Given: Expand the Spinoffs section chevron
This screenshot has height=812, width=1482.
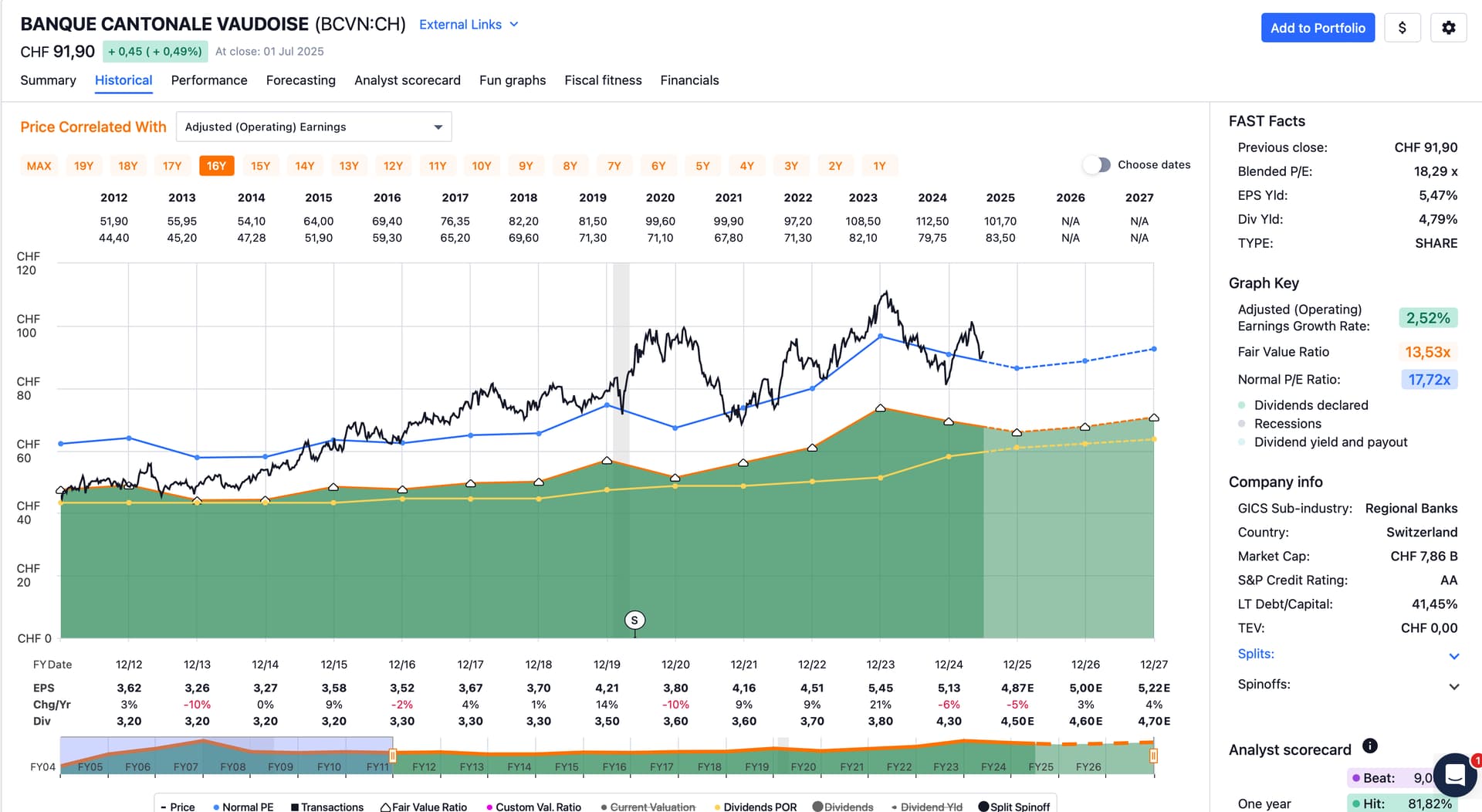Looking at the screenshot, I should click(x=1454, y=686).
